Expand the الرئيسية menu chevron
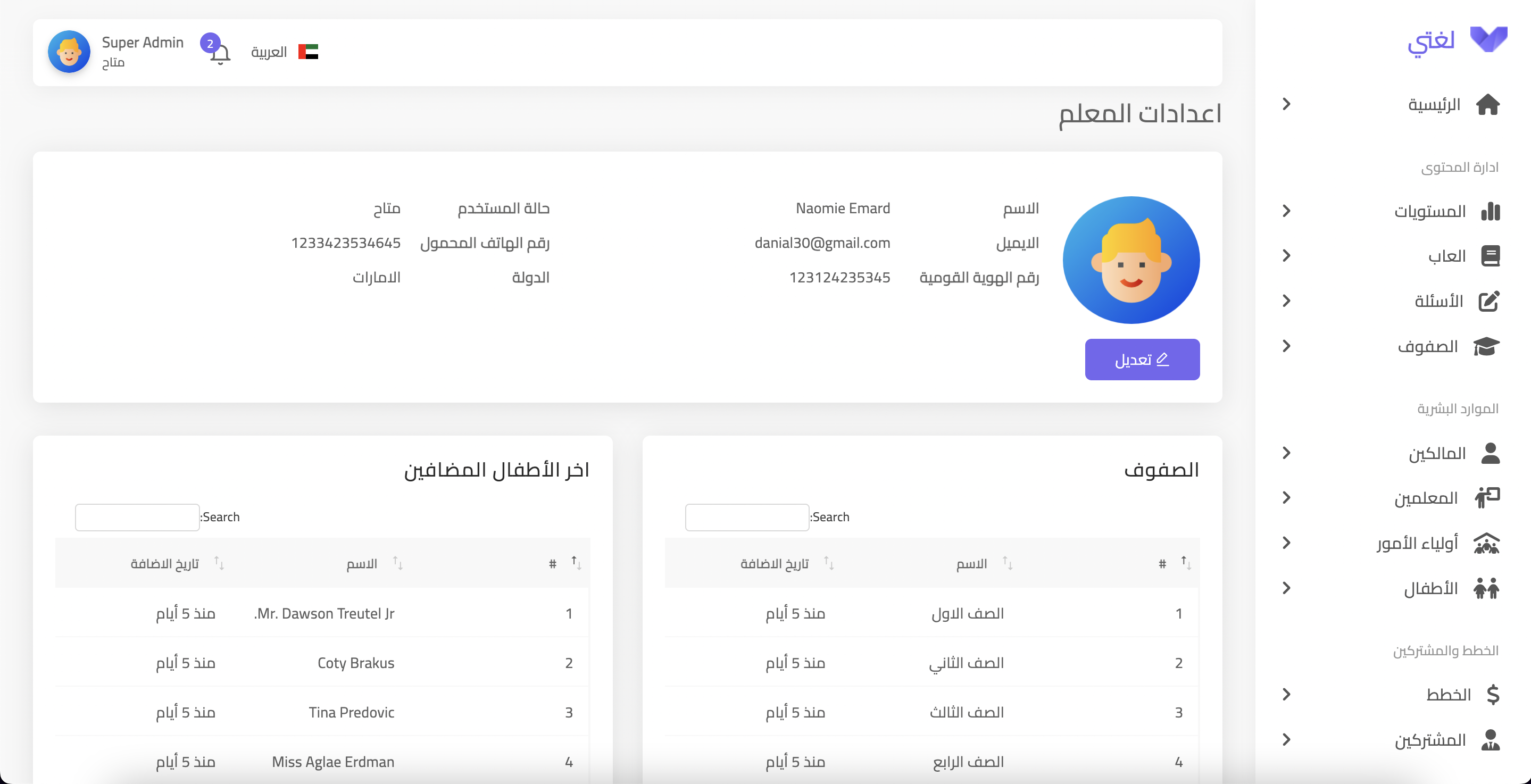1531x784 pixels. [x=1287, y=105]
